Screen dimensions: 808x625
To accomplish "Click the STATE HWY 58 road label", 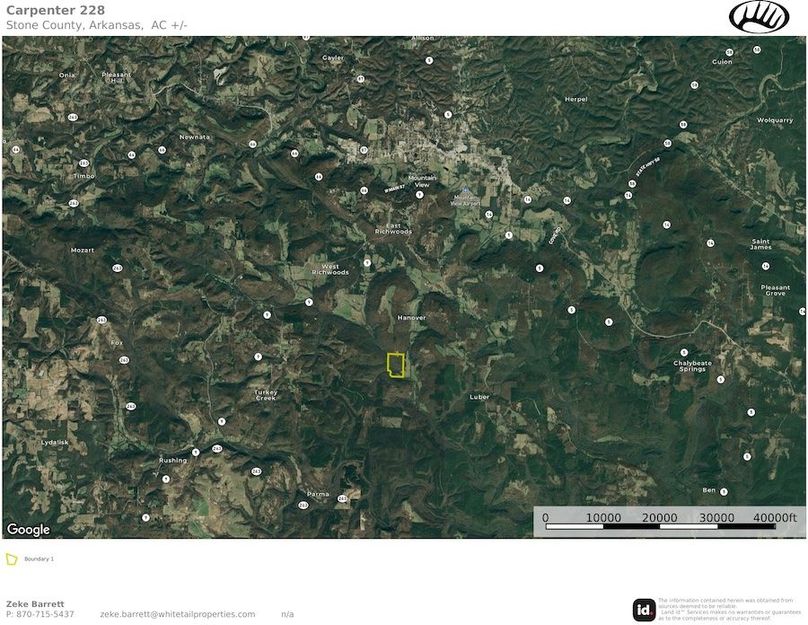I will (x=648, y=168).
